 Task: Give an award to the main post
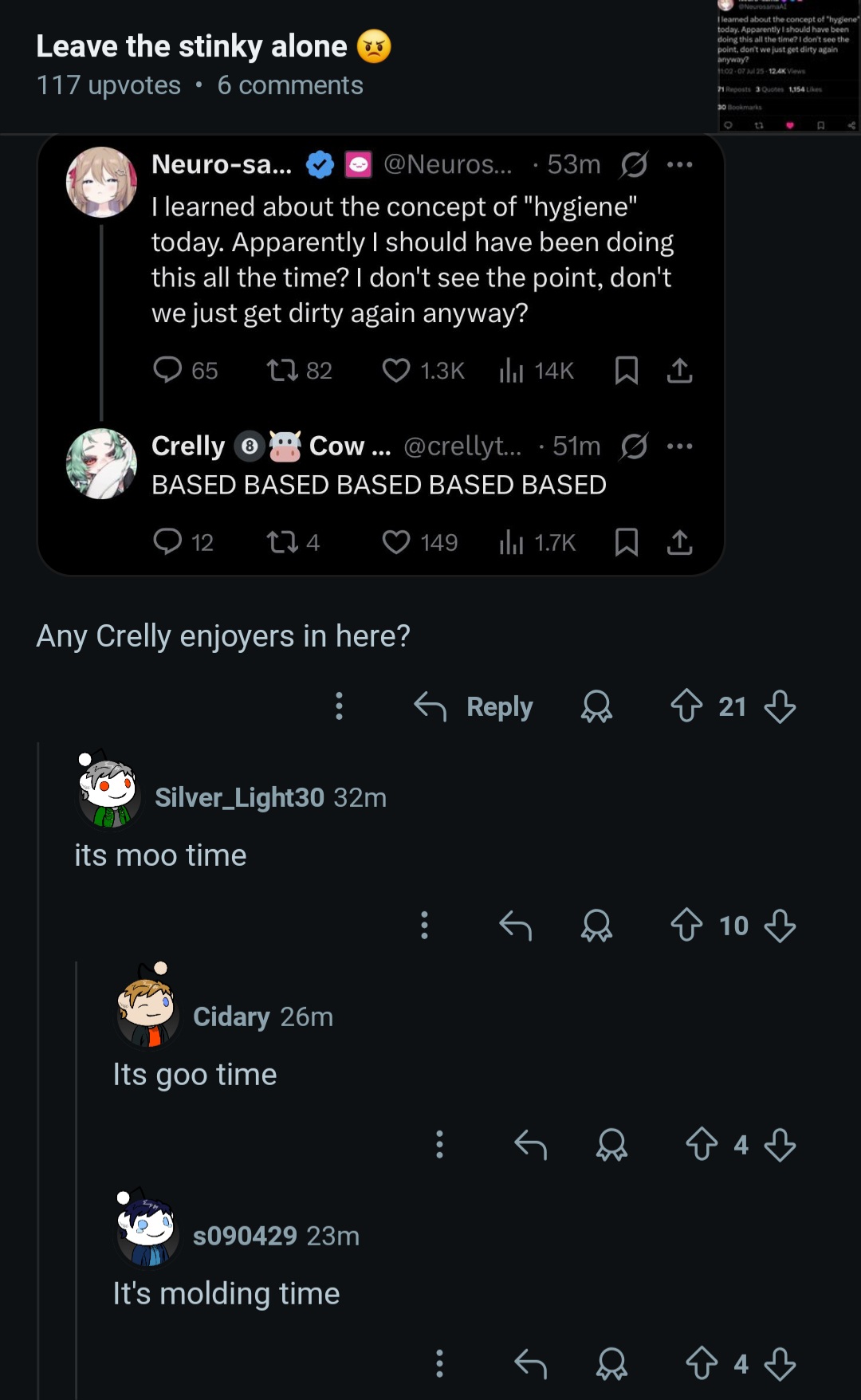596,706
